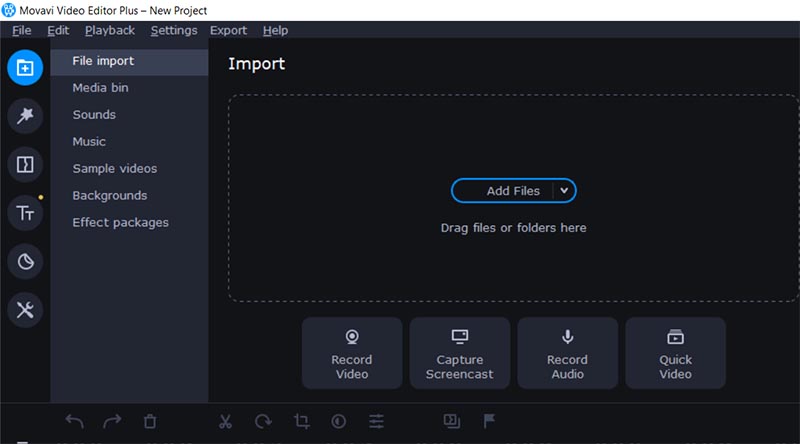The image size is (800, 444).
Task: Click the Undo arrow in toolbar
Action: coord(74,422)
